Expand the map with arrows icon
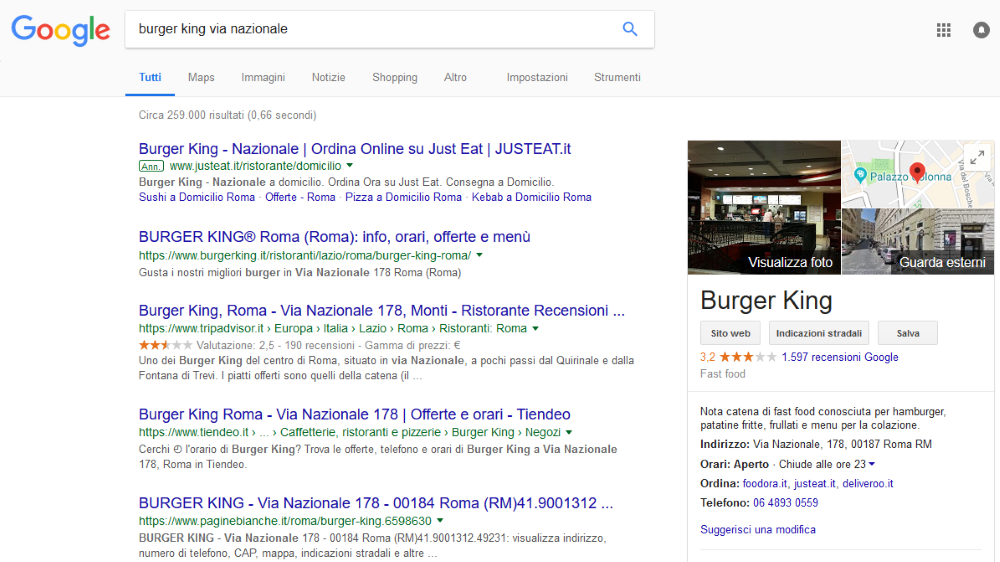The width and height of the screenshot is (1000, 562). pyautogui.click(x=977, y=157)
